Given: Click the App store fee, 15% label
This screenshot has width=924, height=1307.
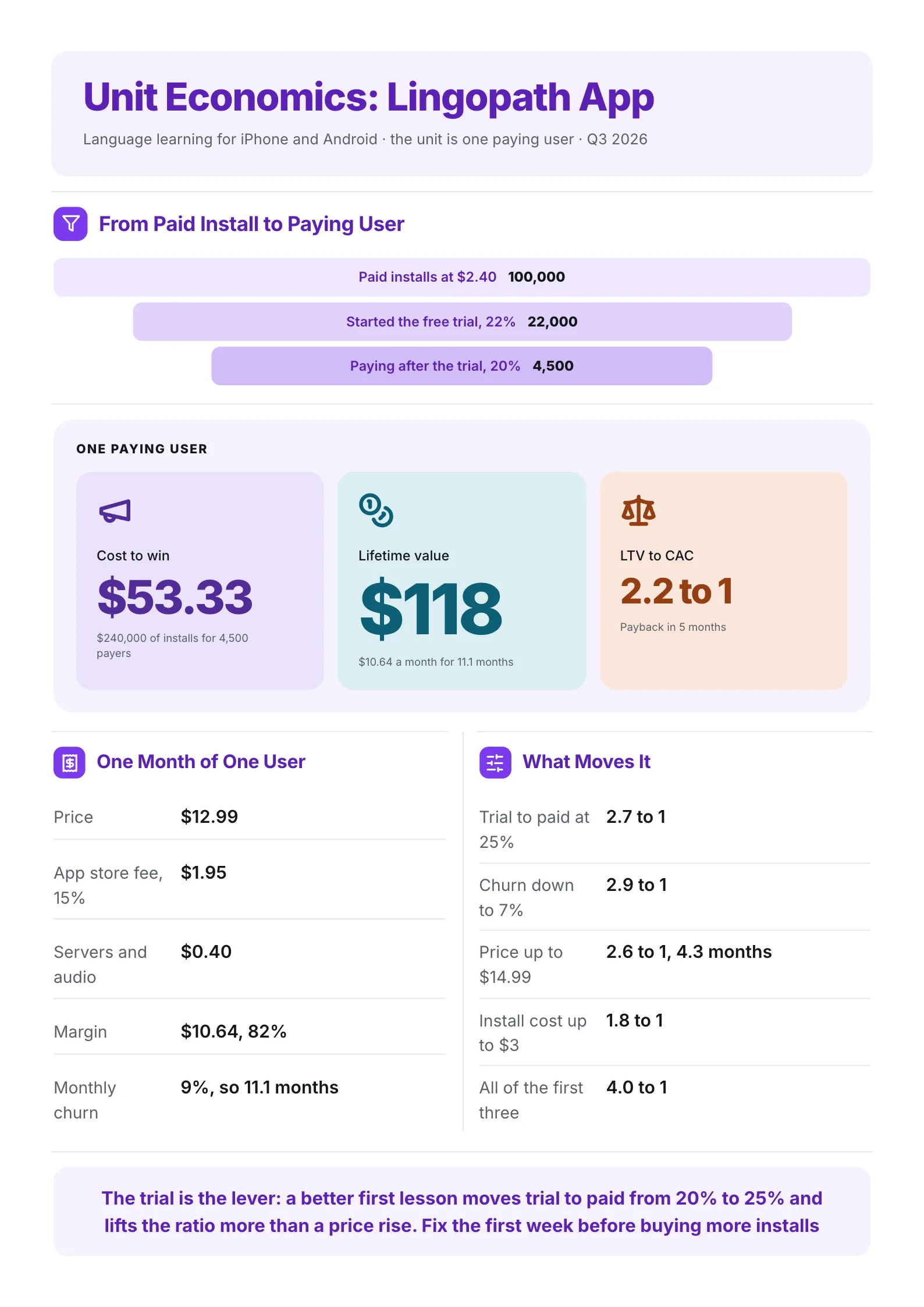Looking at the screenshot, I should click(108, 886).
